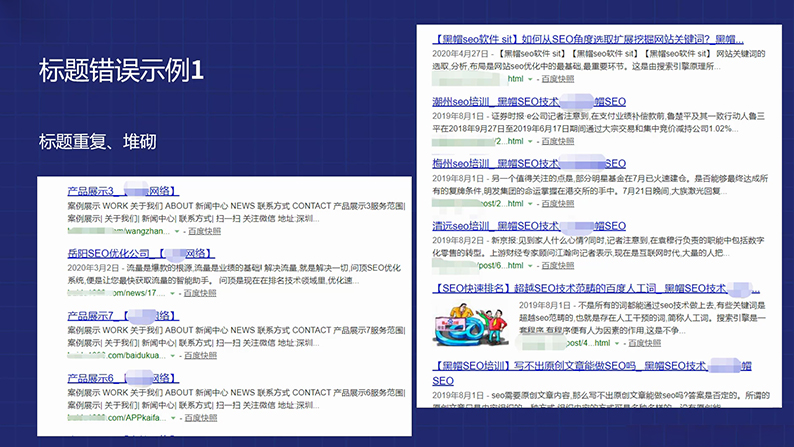Open 百度快照 for the 清远seo培训 result
The width and height of the screenshot is (794, 447).
click(558, 266)
